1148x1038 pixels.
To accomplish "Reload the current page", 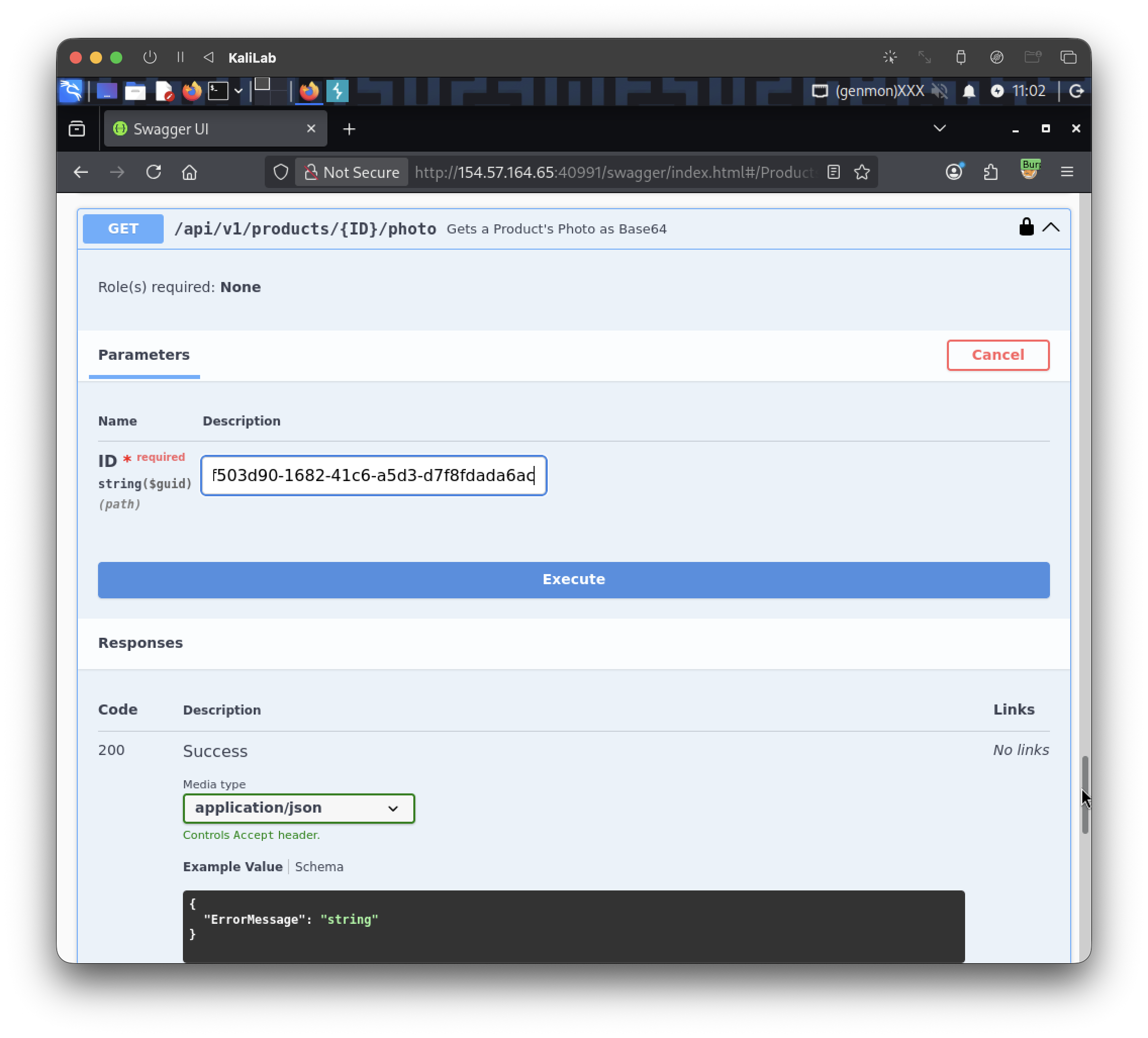I will pyautogui.click(x=154, y=172).
